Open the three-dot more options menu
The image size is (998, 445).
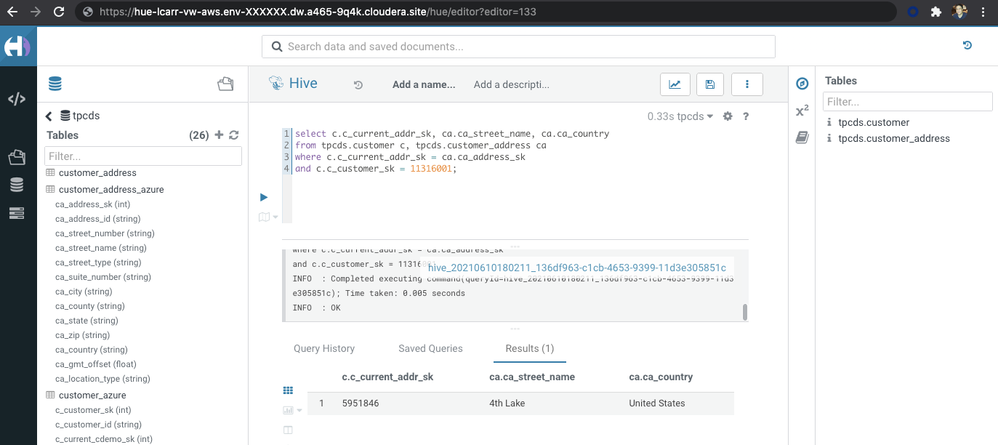747,84
